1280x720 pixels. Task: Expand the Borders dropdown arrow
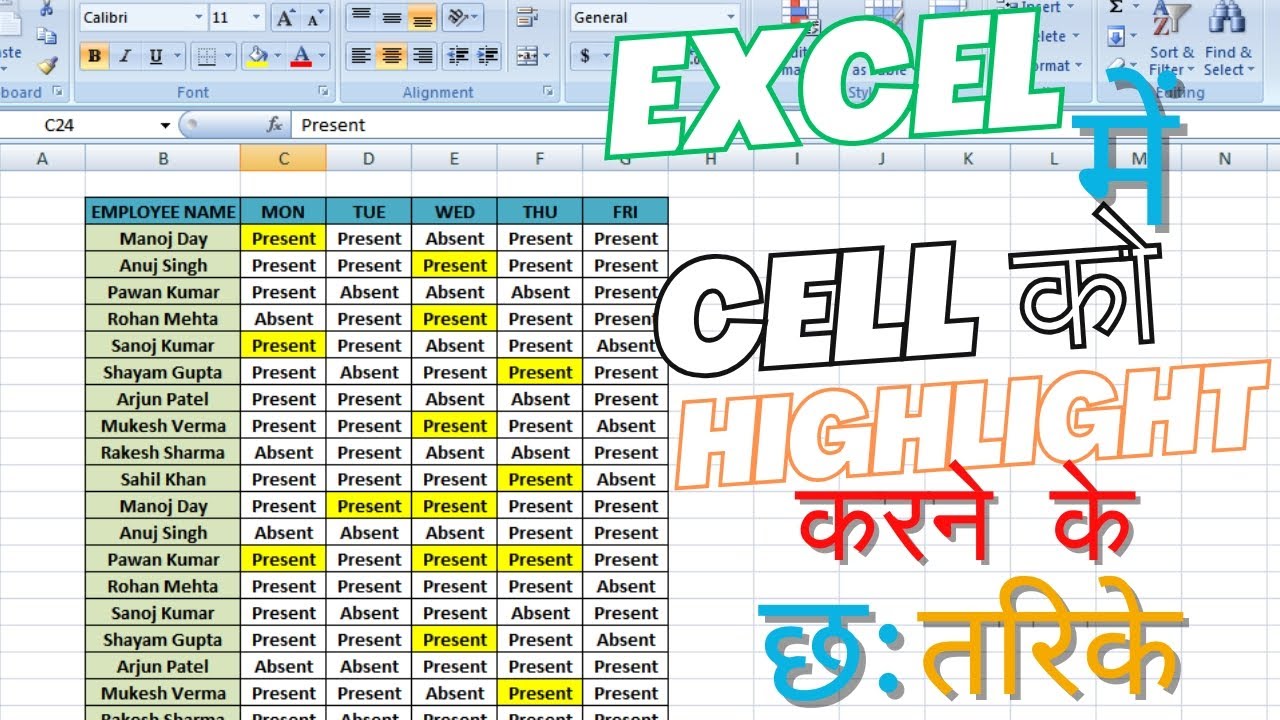tap(228, 56)
